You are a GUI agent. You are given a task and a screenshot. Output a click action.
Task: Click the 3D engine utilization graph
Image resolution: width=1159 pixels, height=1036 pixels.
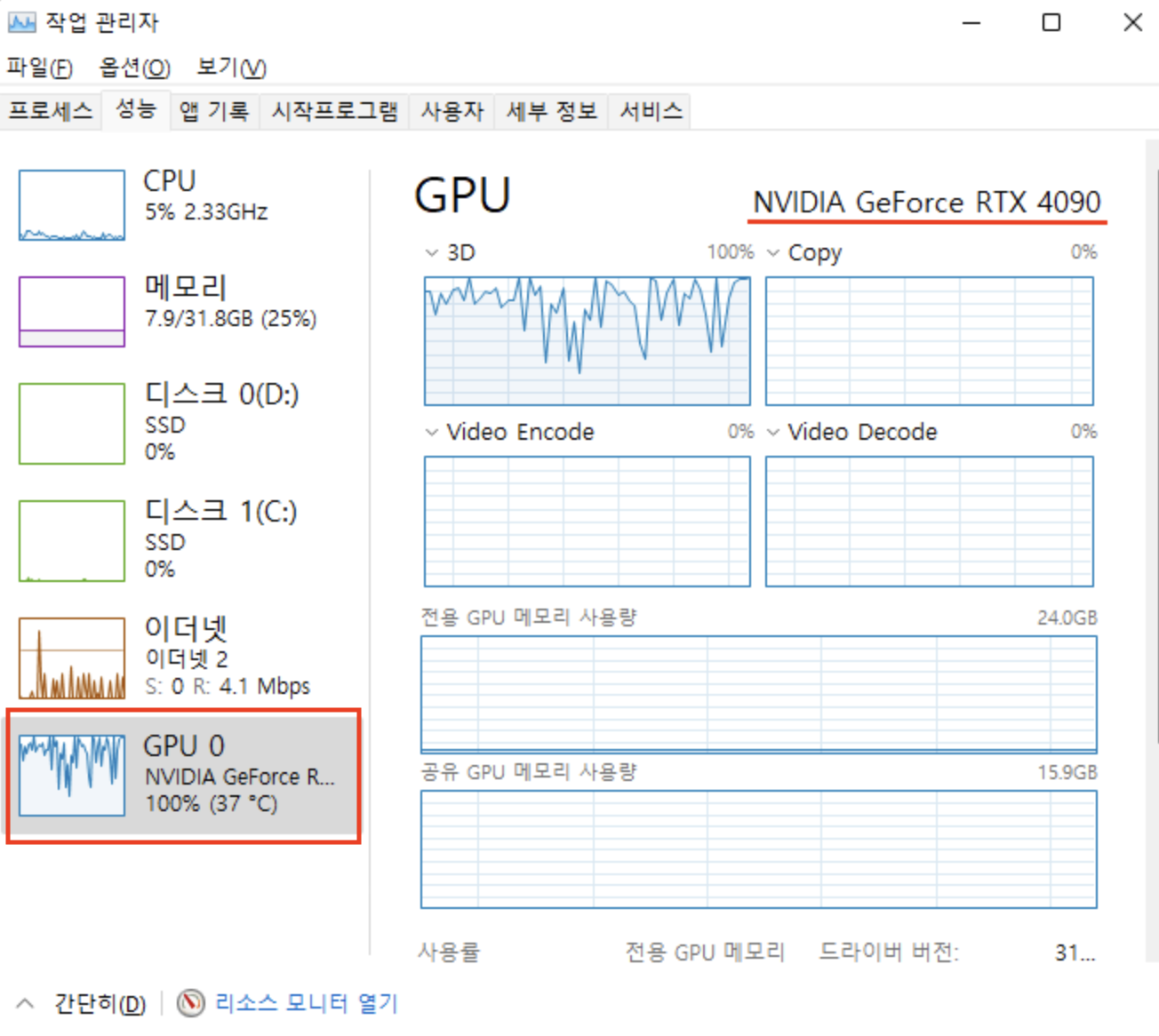[x=587, y=341]
